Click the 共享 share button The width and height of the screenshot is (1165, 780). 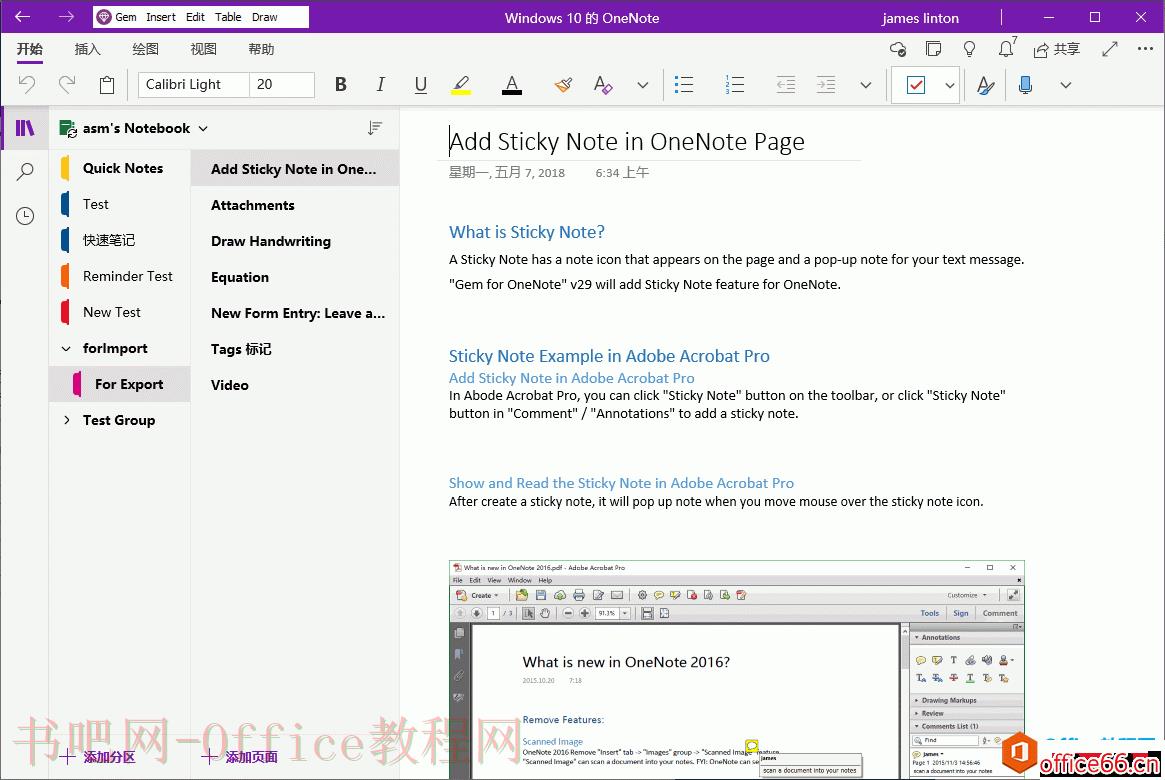click(1057, 49)
